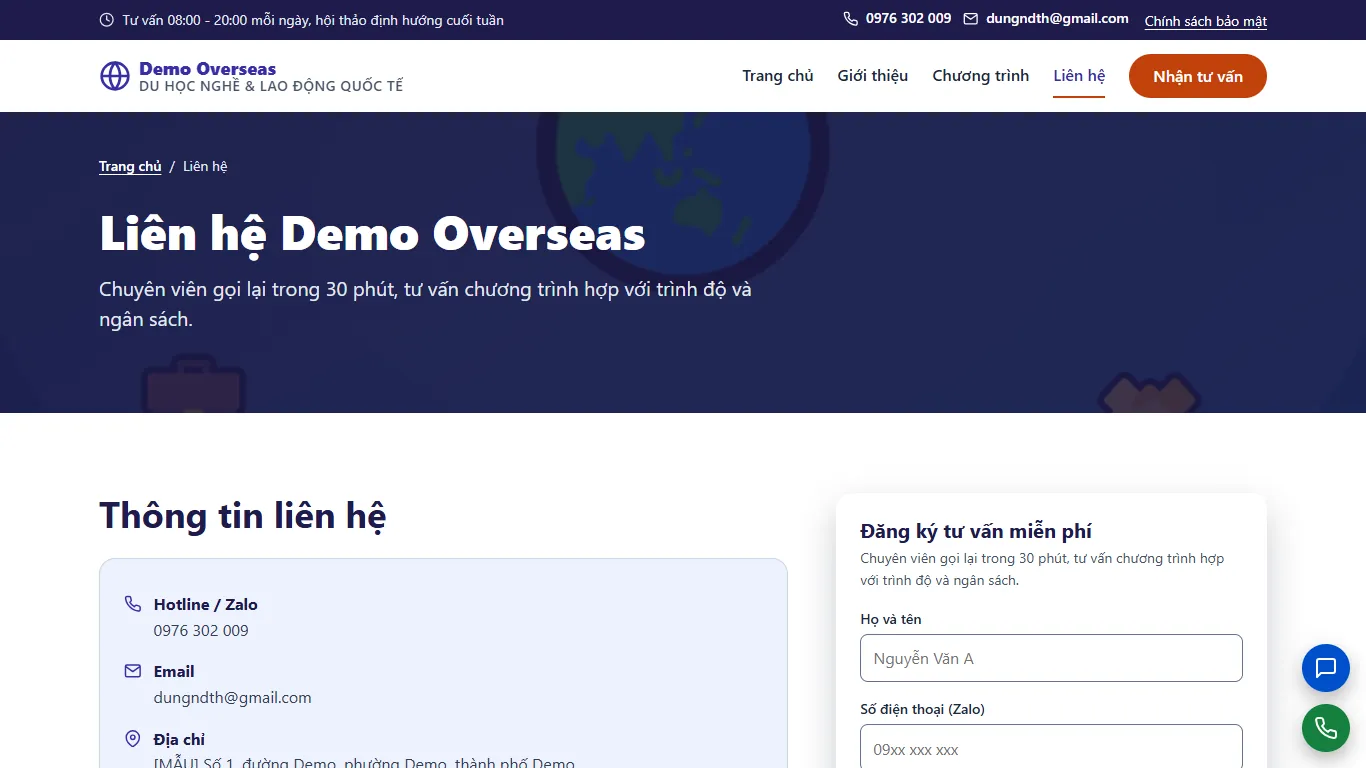This screenshot has height=768, width=1366.
Task: Click the phone icon in the top bar
Action: 851,19
